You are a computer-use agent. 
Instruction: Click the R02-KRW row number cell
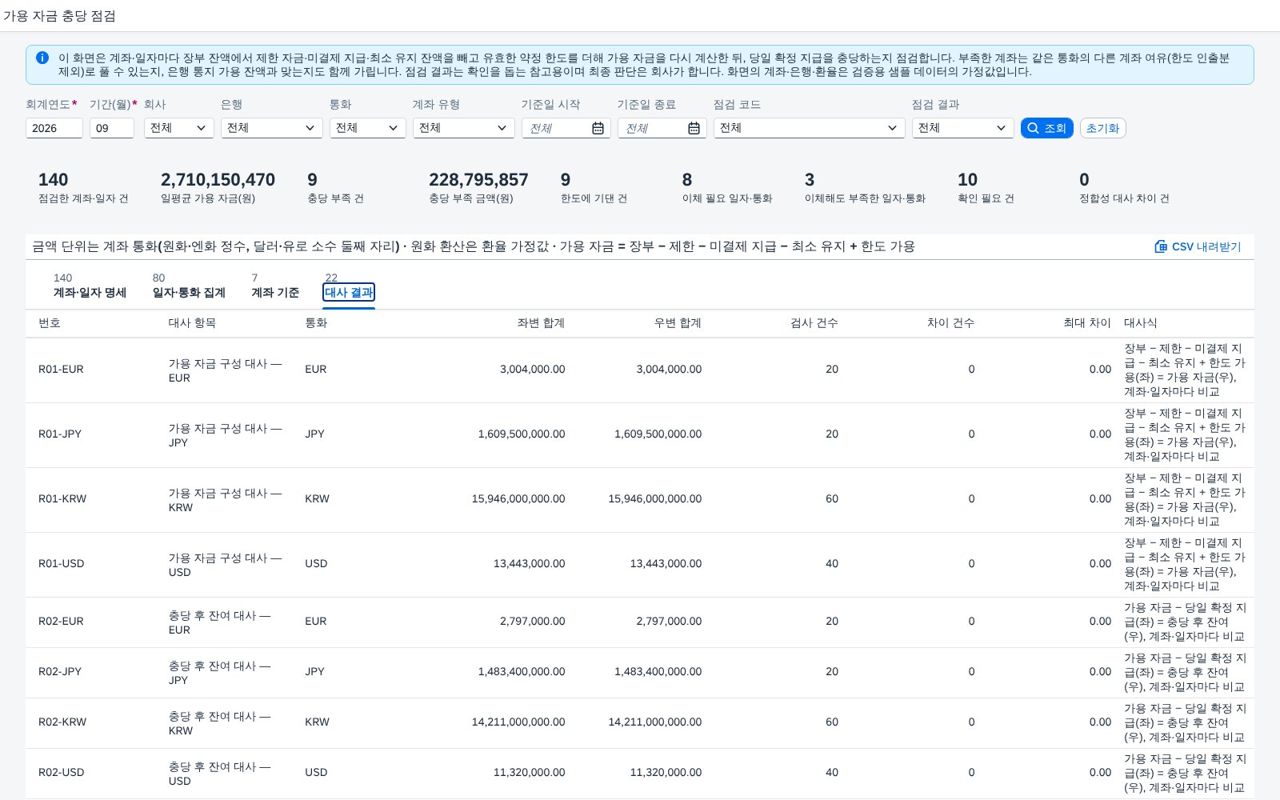(63, 722)
